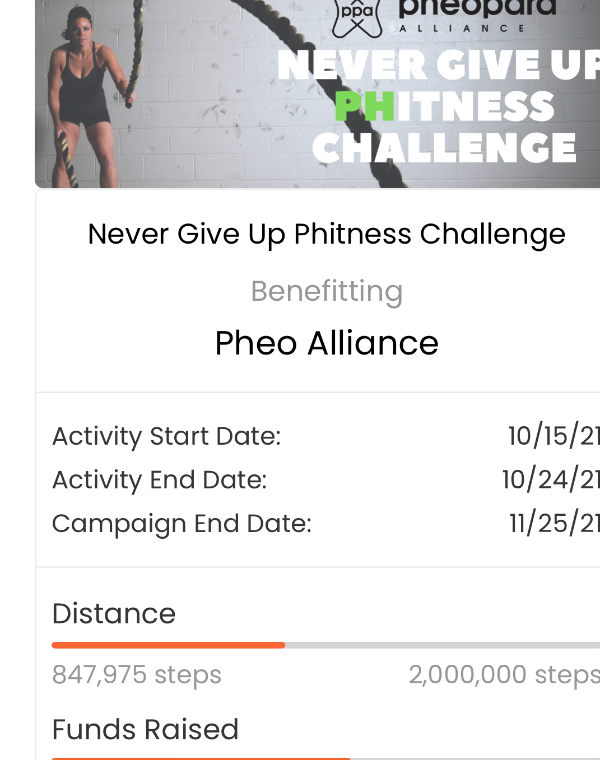Image resolution: width=600 pixels, height=760 pixels.
Task: Click the Campaign End Date label
Action: click(x=182, y=524)
